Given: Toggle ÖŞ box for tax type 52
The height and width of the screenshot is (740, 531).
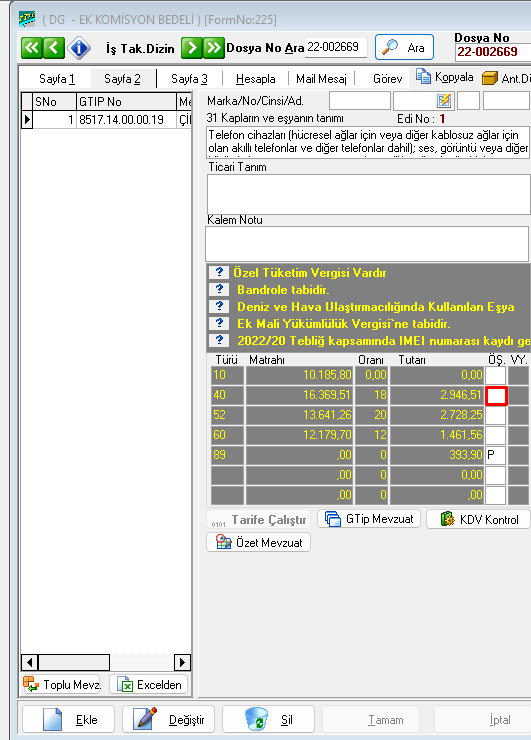Looking at the screenshot, I should 496,415.
